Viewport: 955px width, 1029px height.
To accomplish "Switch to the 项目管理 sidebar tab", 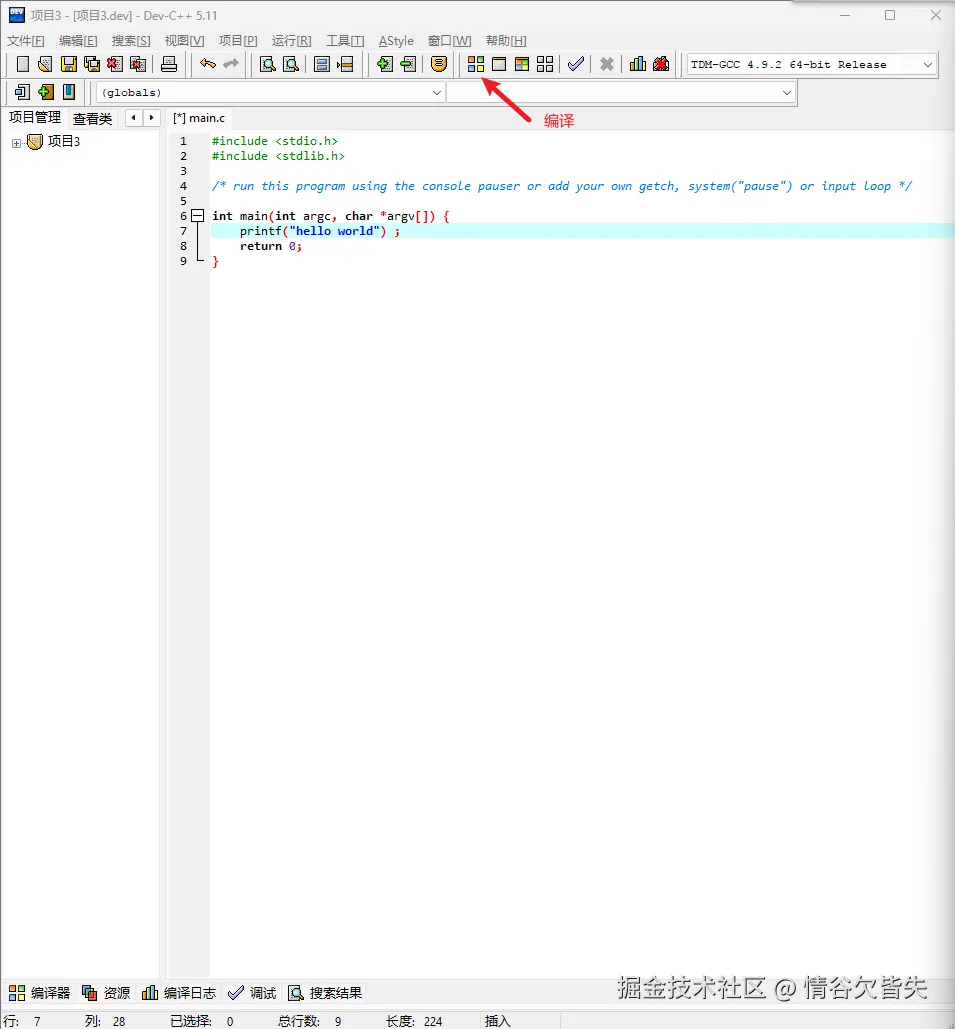I will pos(35,117).
